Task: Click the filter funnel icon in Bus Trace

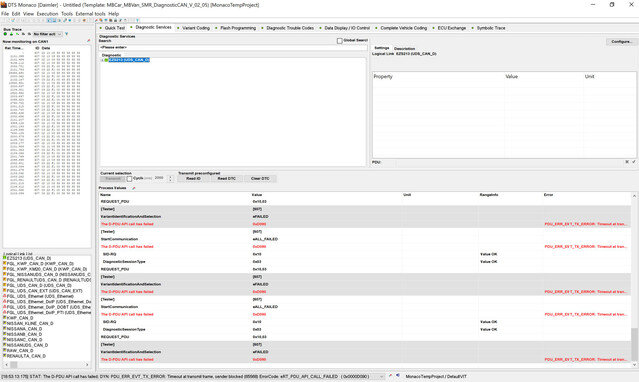Action: [66, 34]
